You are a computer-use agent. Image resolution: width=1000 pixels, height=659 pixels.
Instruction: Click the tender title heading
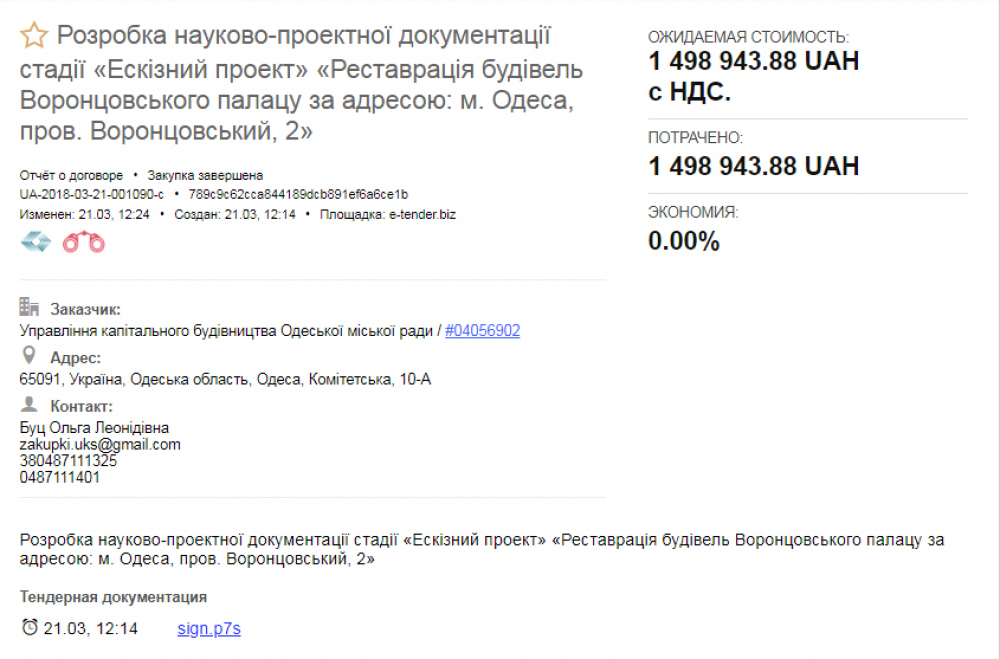tap(300, 84)
